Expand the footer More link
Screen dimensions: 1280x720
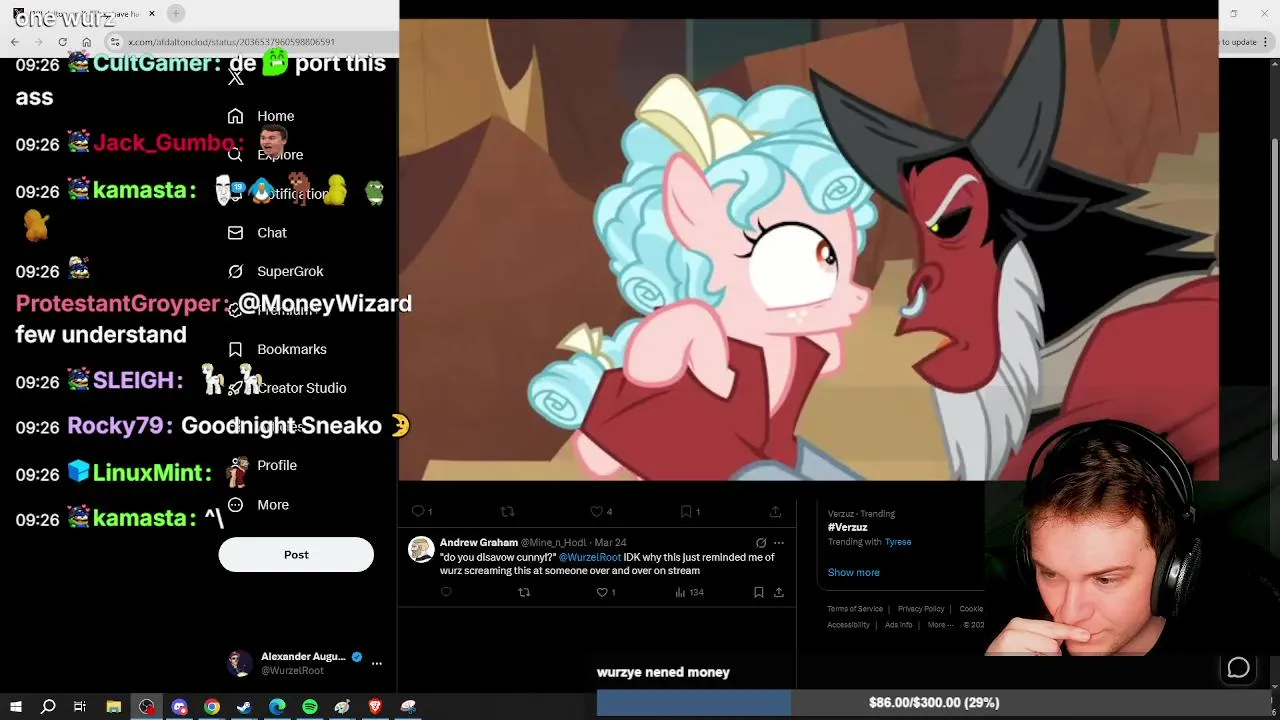tap(939, 625)
